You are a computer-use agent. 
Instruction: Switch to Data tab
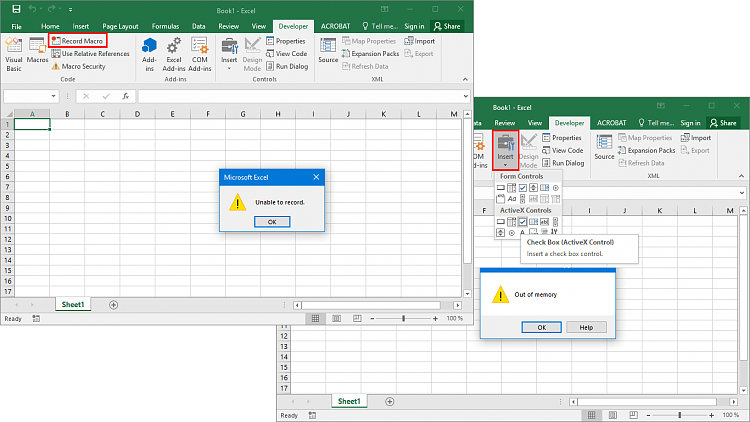pos(199,26)
